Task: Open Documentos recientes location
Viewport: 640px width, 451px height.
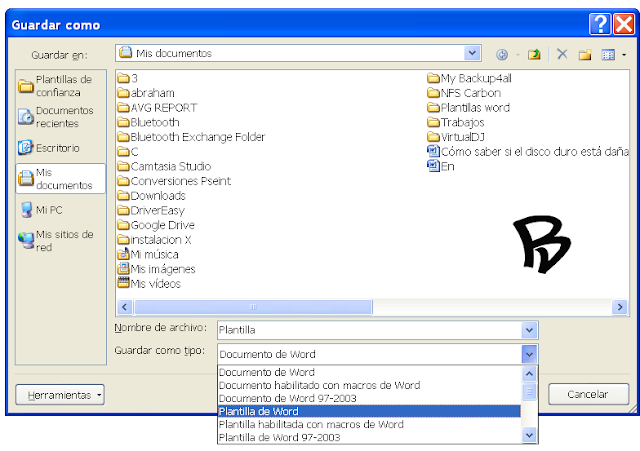Action: (61, 117)
